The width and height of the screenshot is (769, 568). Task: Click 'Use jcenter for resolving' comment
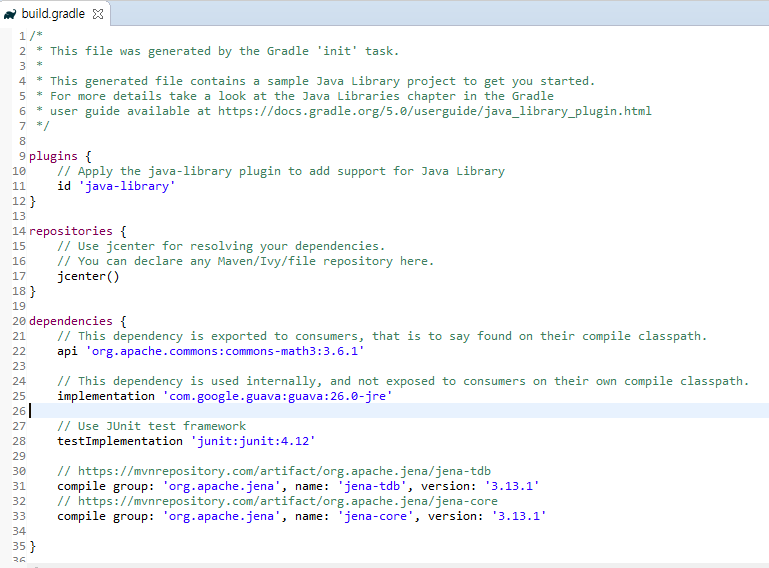point(221,246)
